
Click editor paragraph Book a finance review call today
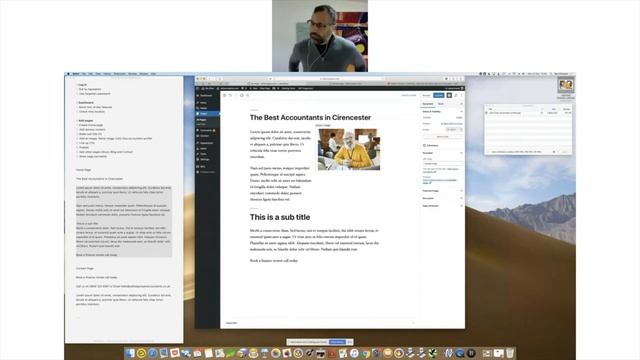(274, 260)
